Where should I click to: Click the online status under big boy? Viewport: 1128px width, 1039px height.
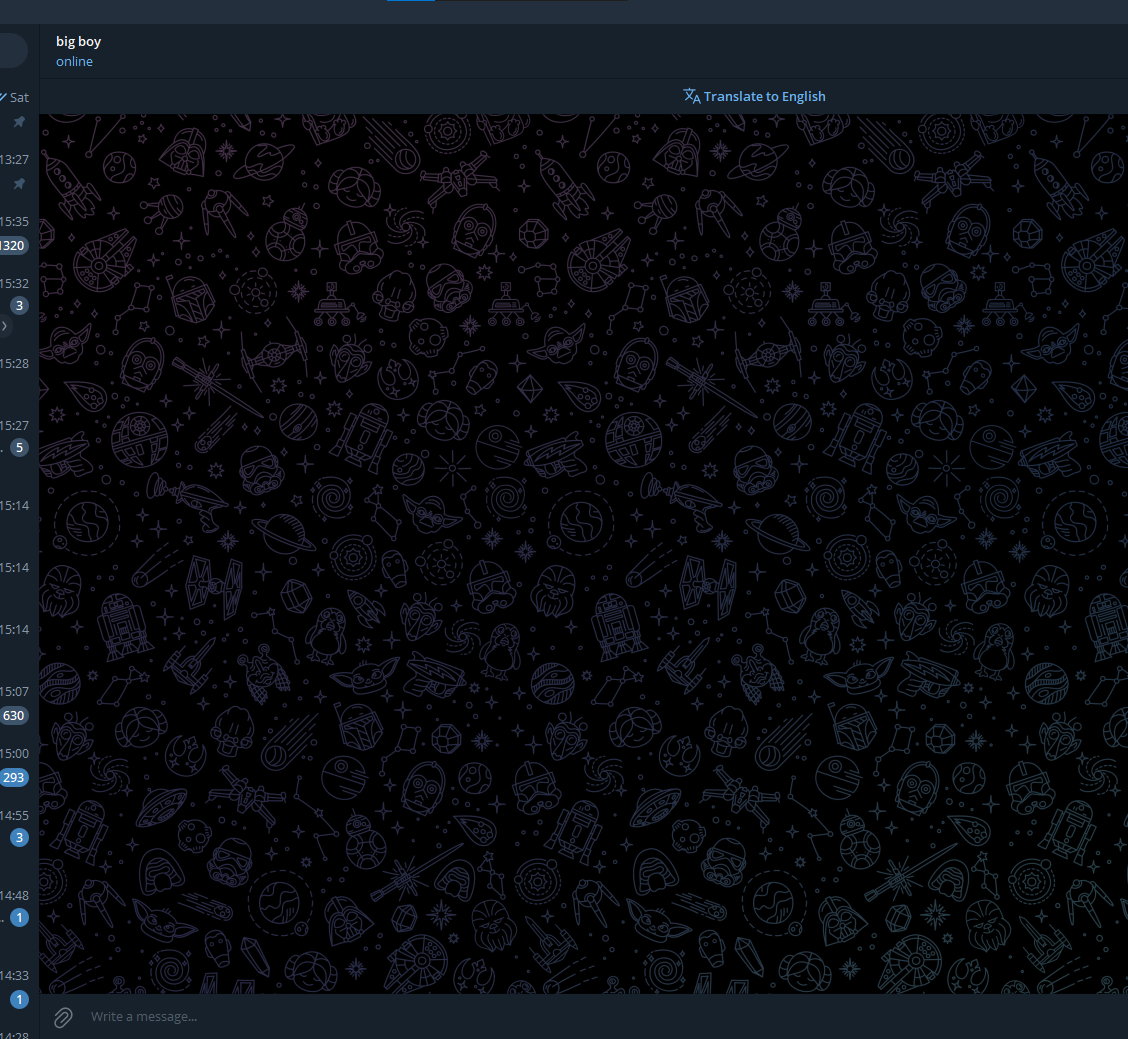[74, 62]
